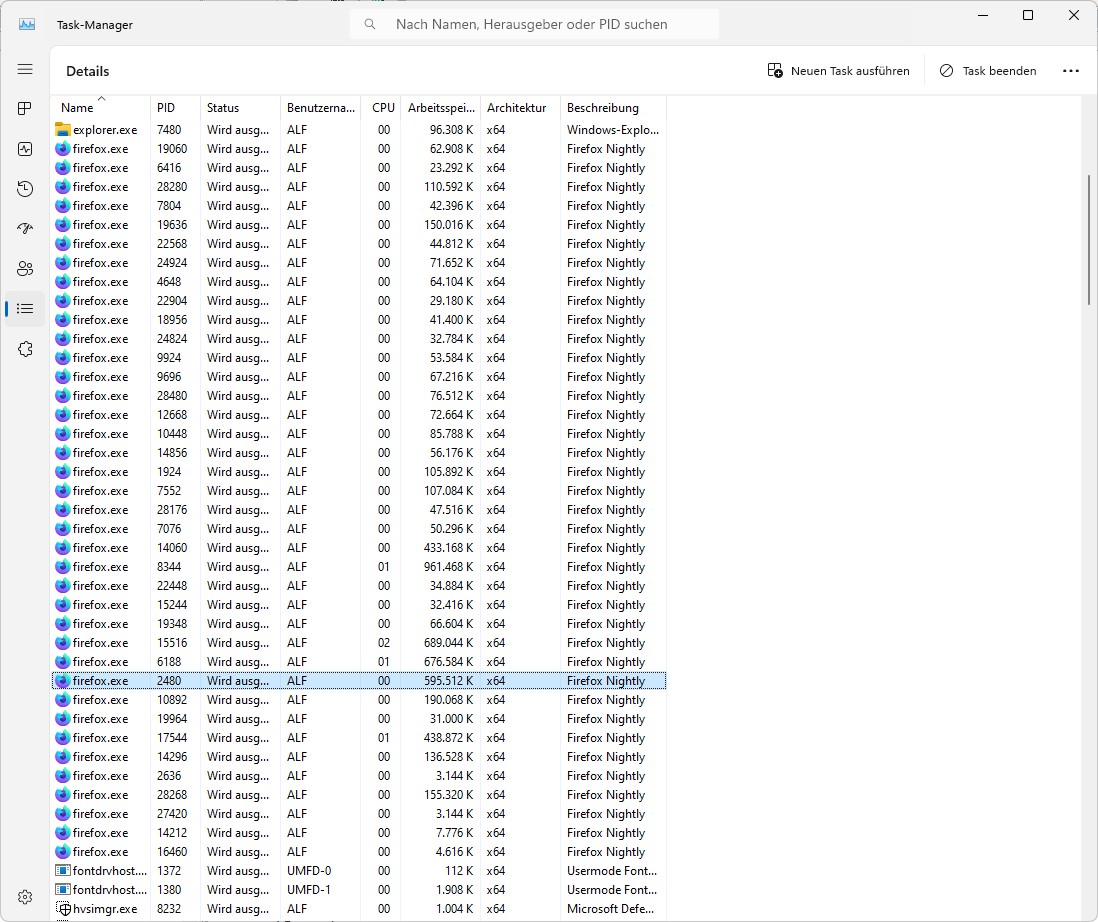The image size is (1098, 922).
Task: Click the Task-Manager app icon in the title bar
Action: point(27,25)
